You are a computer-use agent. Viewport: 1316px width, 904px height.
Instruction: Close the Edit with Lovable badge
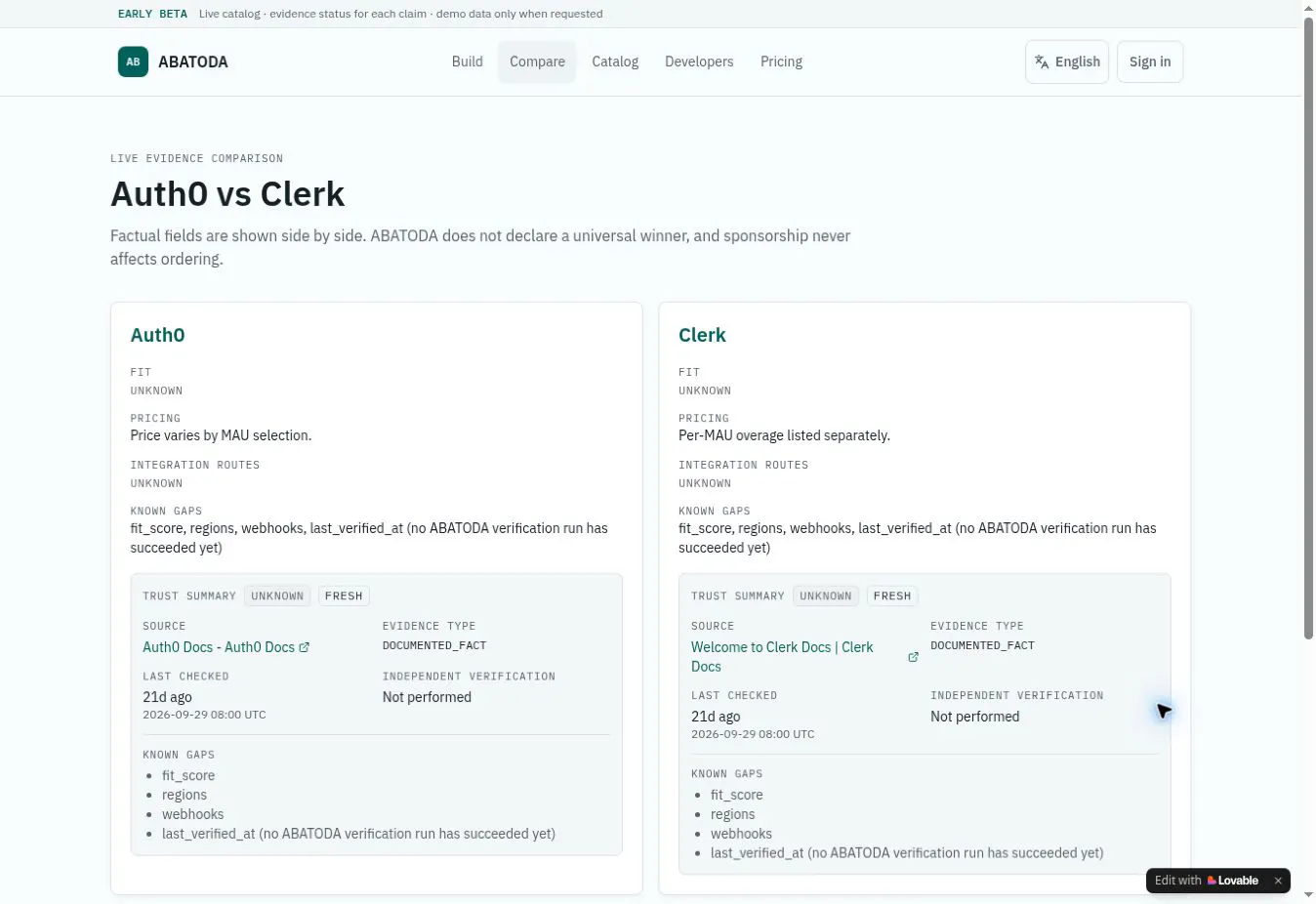1278,881
